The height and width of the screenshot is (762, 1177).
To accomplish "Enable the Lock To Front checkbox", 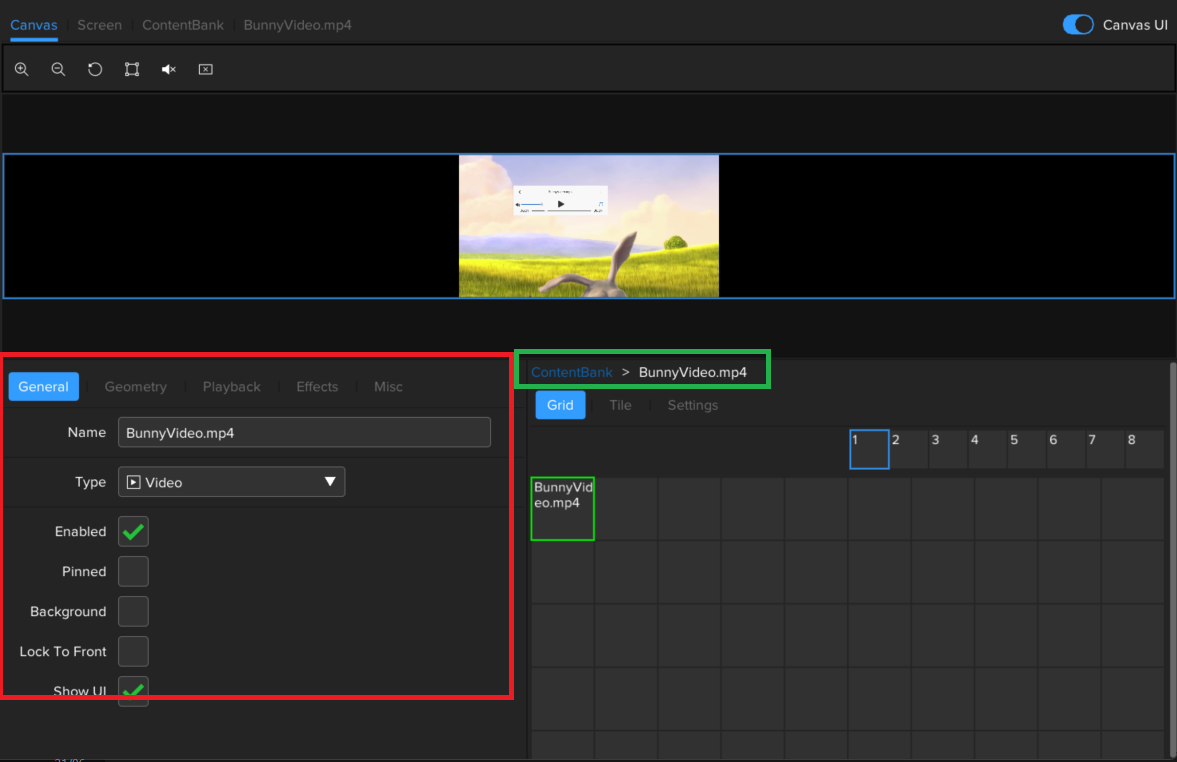I will pos(133,652).
